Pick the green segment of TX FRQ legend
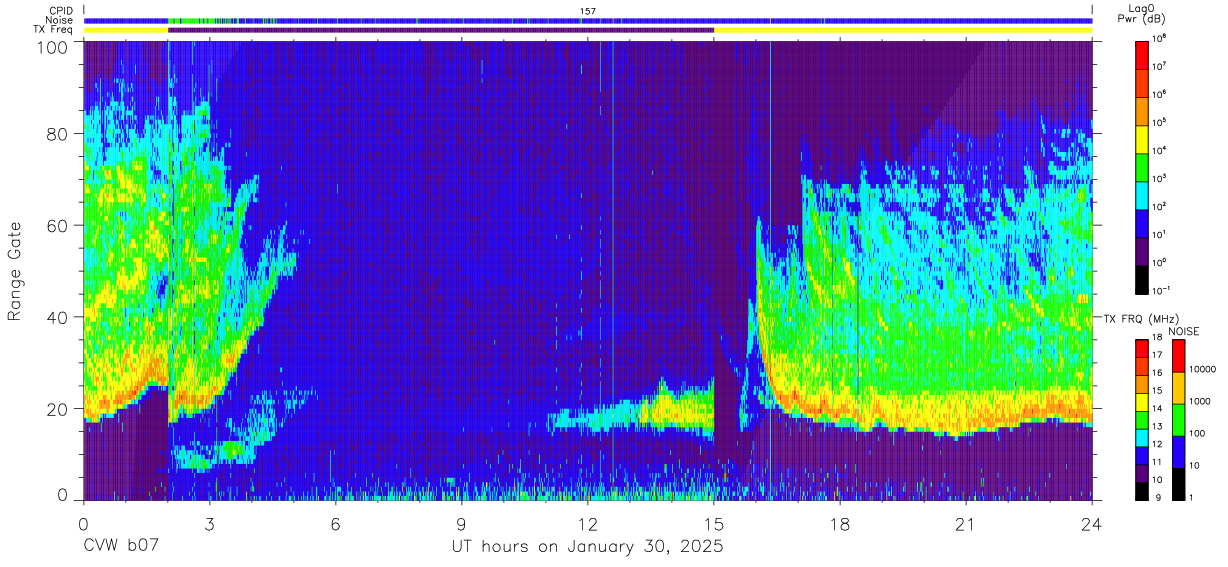Screen dimensions: 1228x567 (x=1142, y=419)
